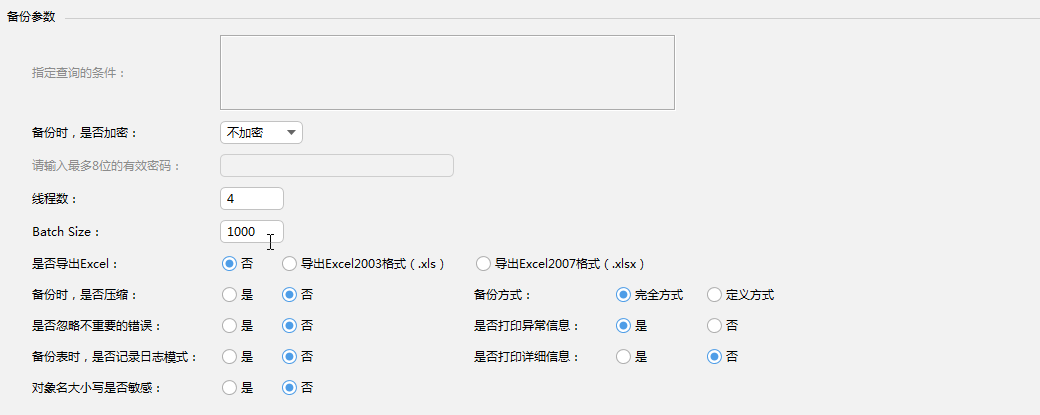The height and width of the screenshot is (415, 1040).
Task: Select 导出Excel2007格式 (.xlsx) option
Action: [484, 264]
